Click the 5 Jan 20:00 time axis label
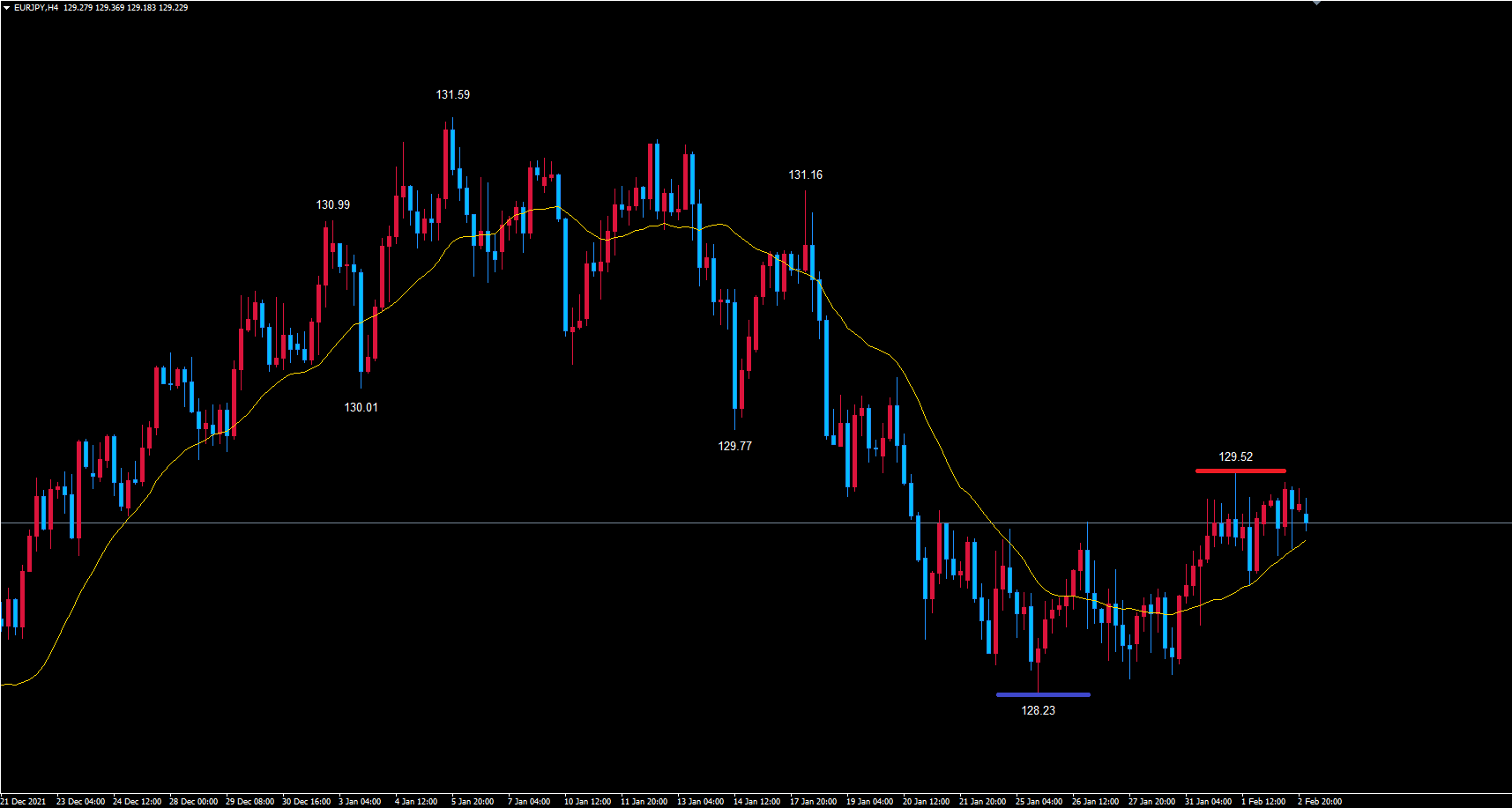The image size is (1512, 808). coord(473,801)
